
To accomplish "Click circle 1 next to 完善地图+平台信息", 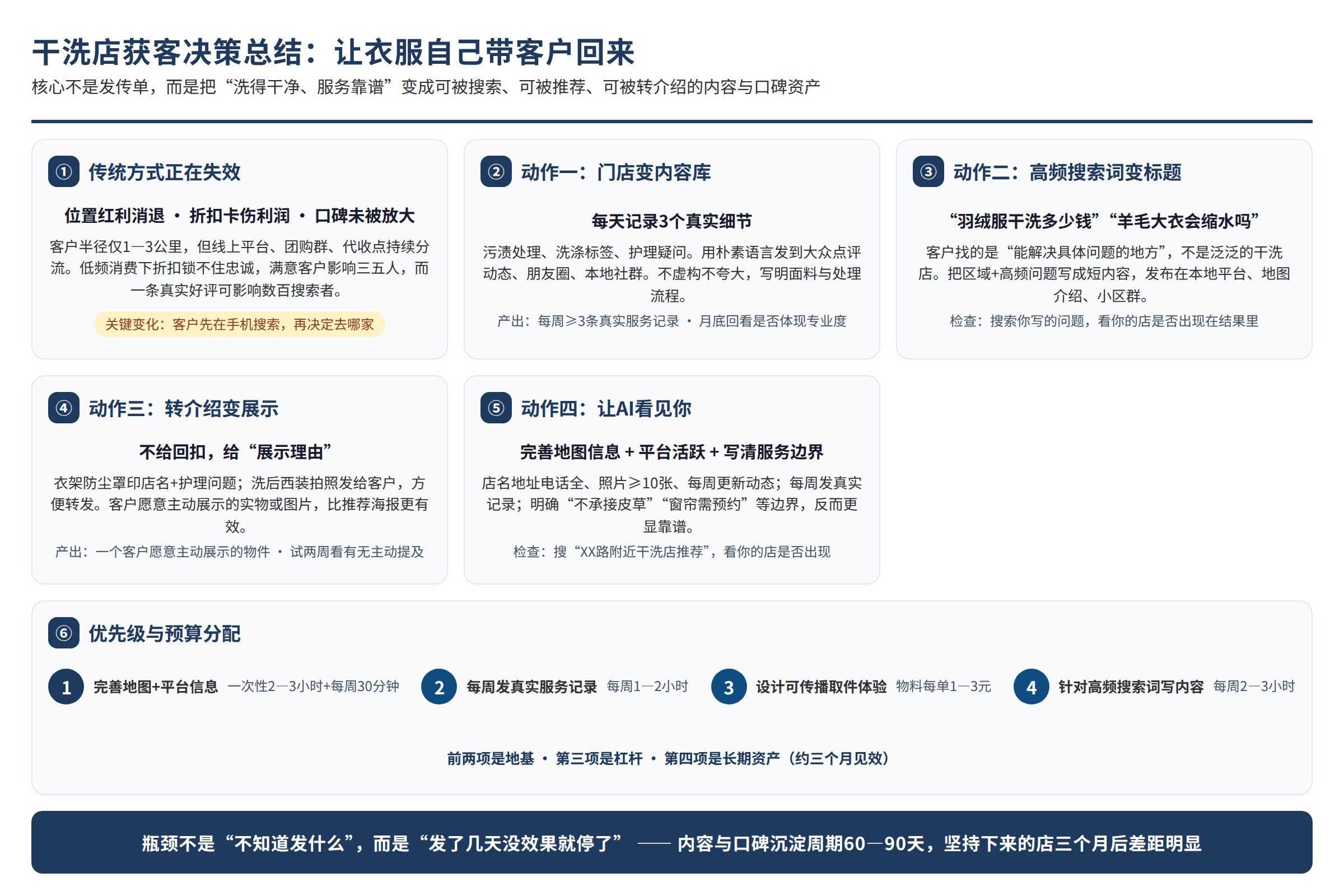I will point(66,687).
